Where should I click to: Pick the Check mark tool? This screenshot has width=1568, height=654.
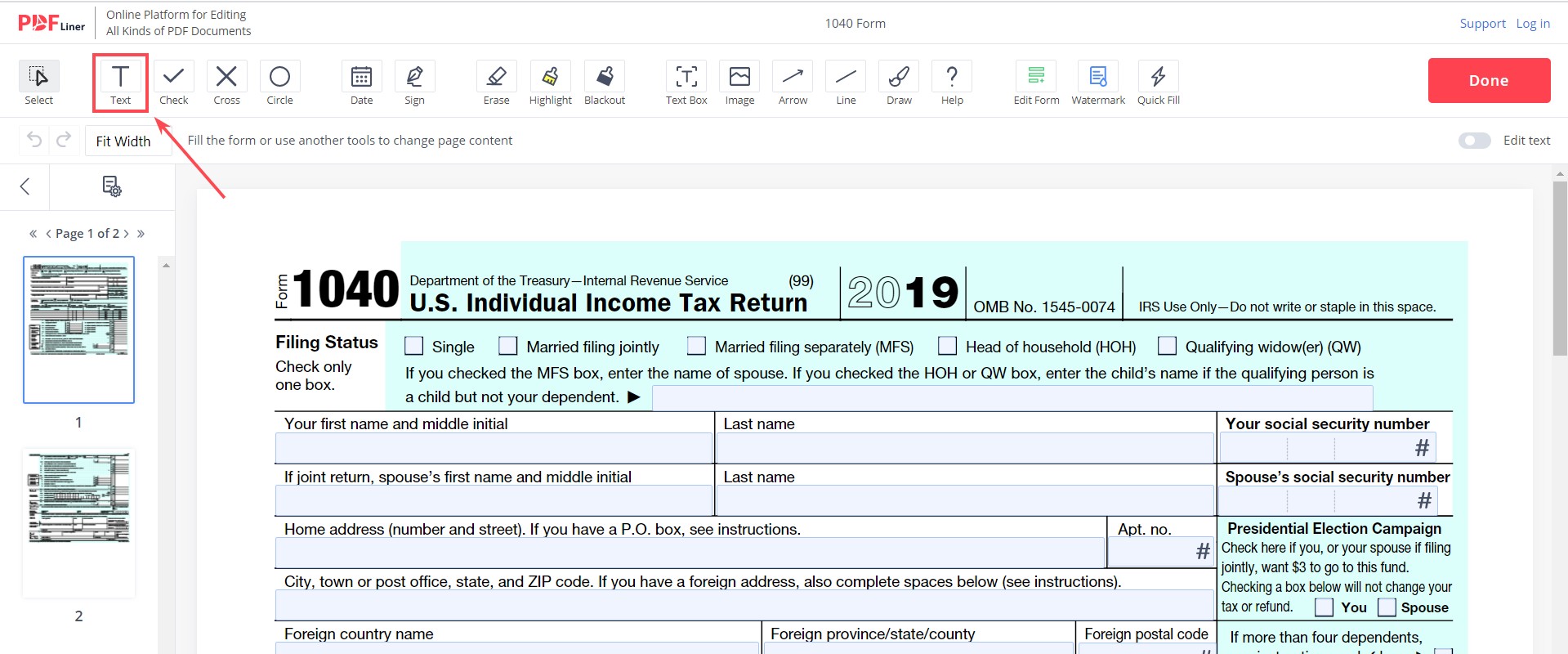(x=173, y=83)
